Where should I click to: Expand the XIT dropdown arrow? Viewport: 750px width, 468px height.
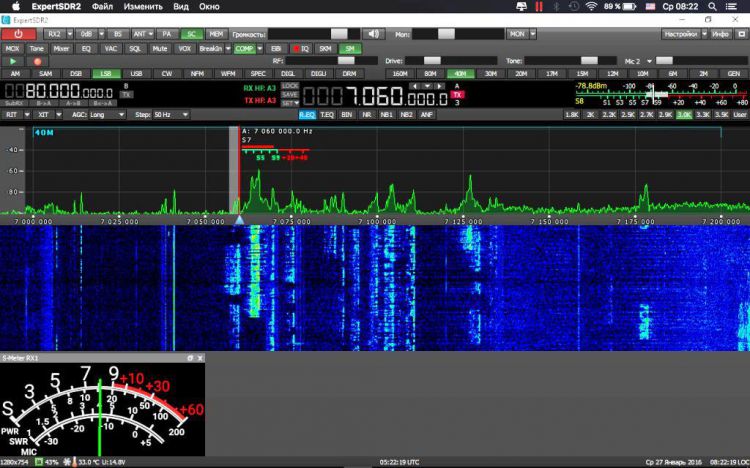pyautogui.click(x=59, y=114)
